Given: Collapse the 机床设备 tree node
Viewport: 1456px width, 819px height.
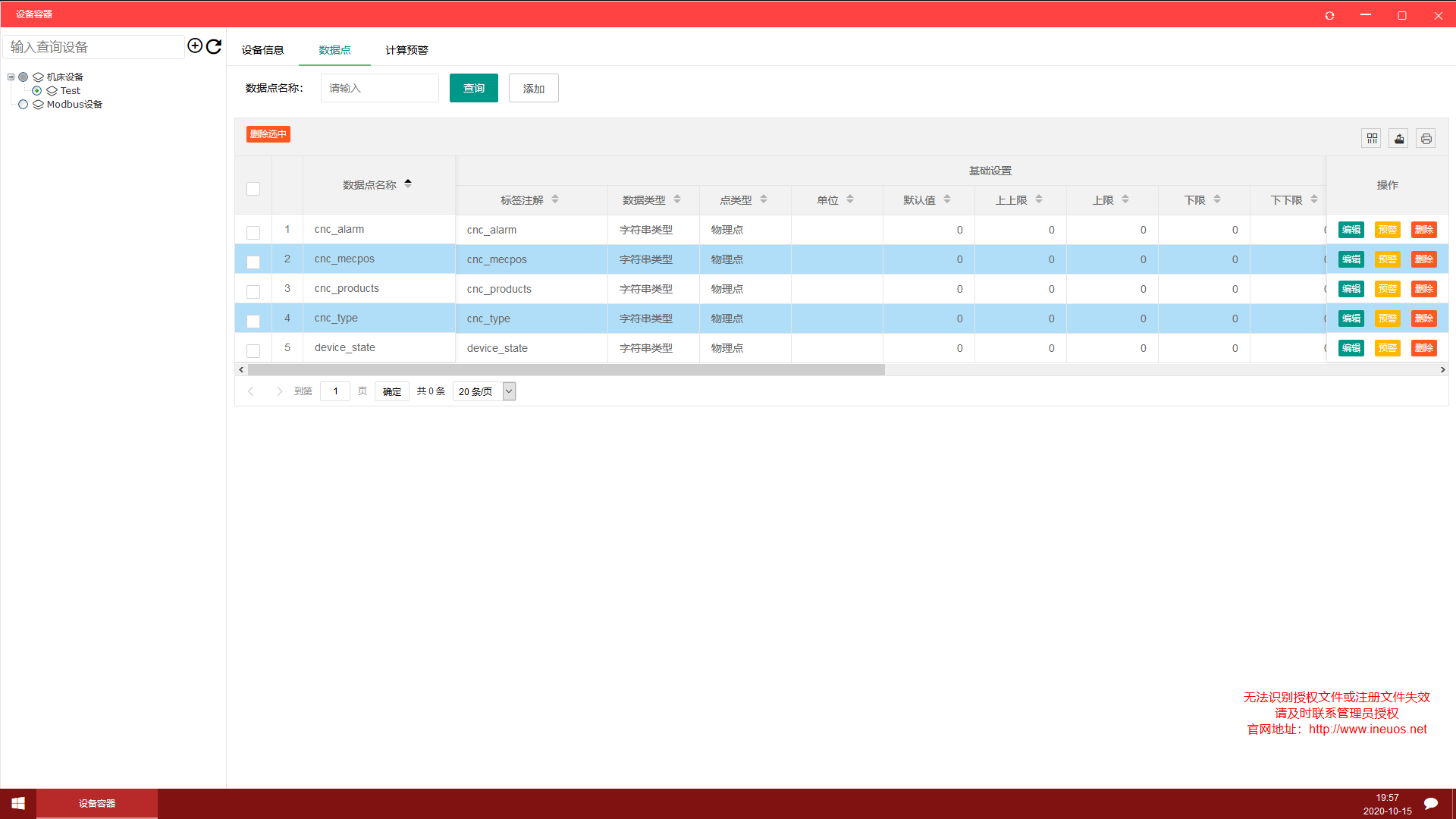Looking at the screenshot, I should pos(11,77).
